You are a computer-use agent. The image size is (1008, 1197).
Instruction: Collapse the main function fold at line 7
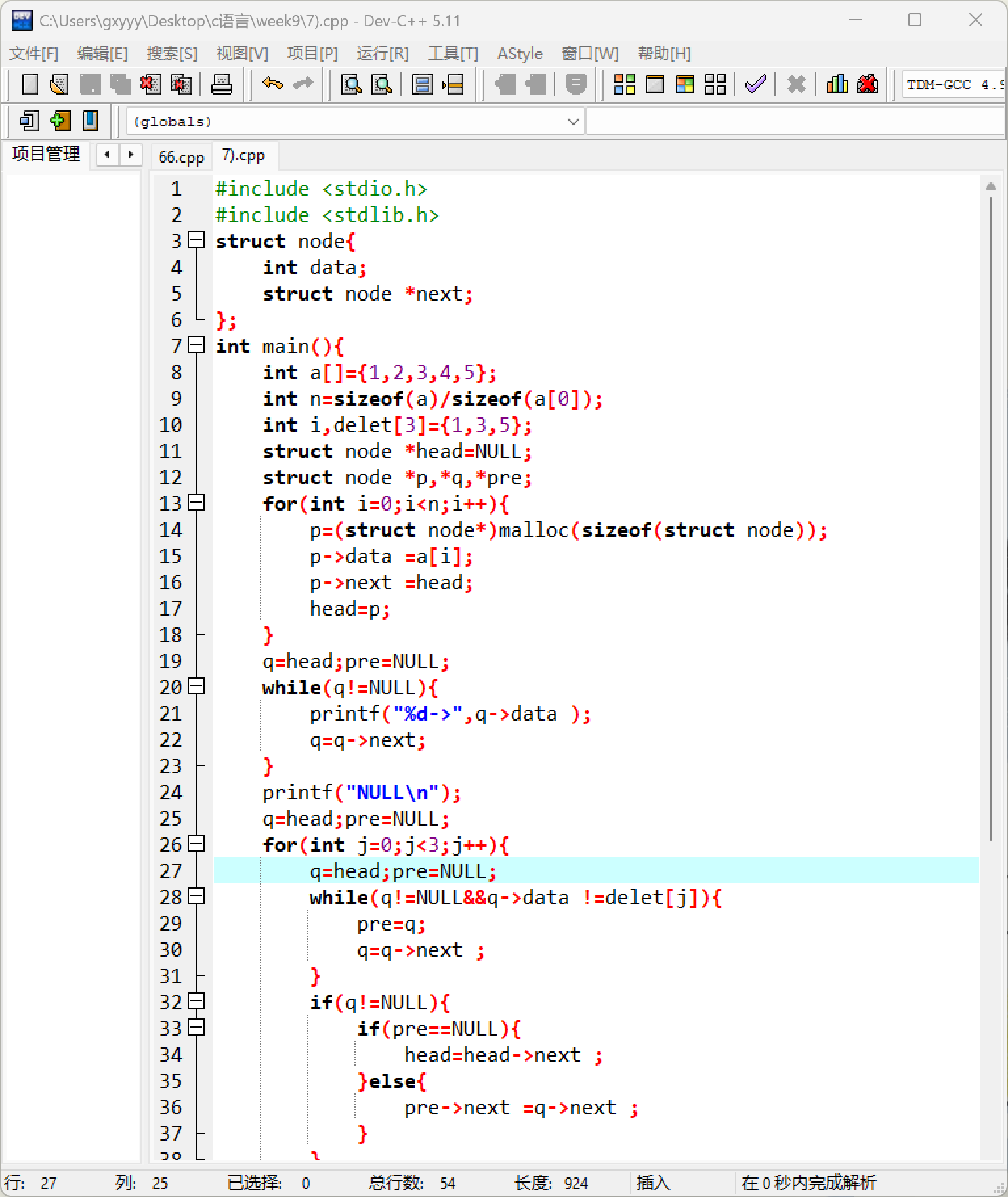click(x=196, y=345)
